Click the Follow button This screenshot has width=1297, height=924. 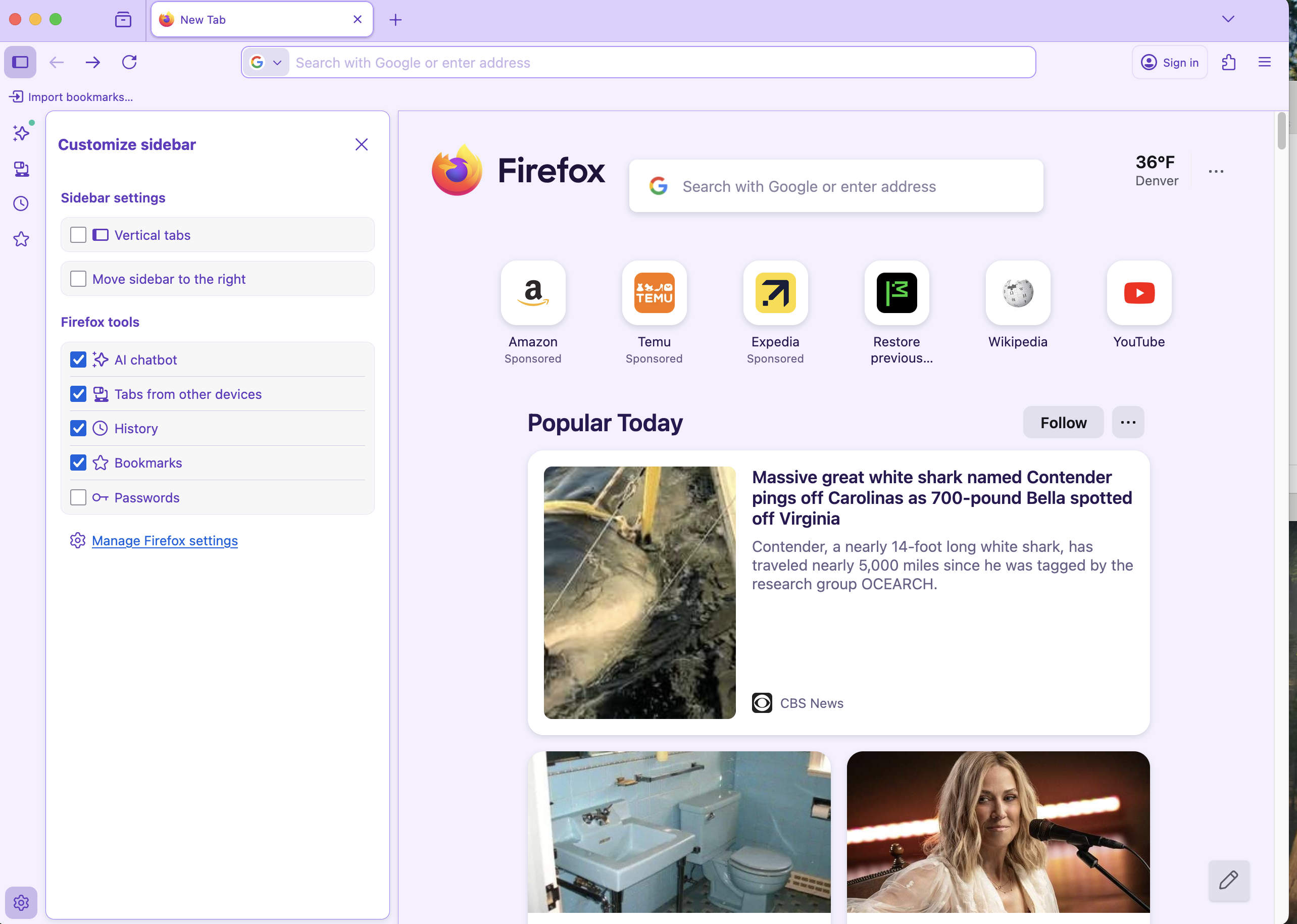1063,422
